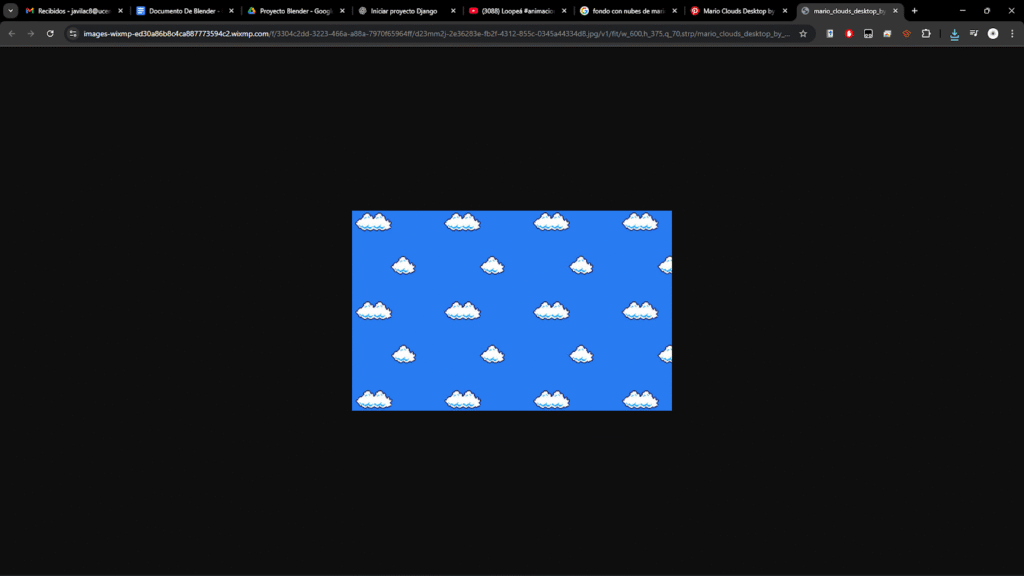Open the media controls icon
This screenshot has width=1024, height=576.
pos(974,33)
